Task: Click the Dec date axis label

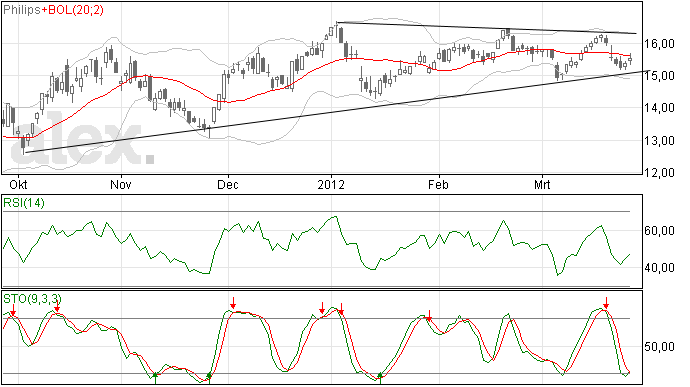Action: [x=228, y=184]
